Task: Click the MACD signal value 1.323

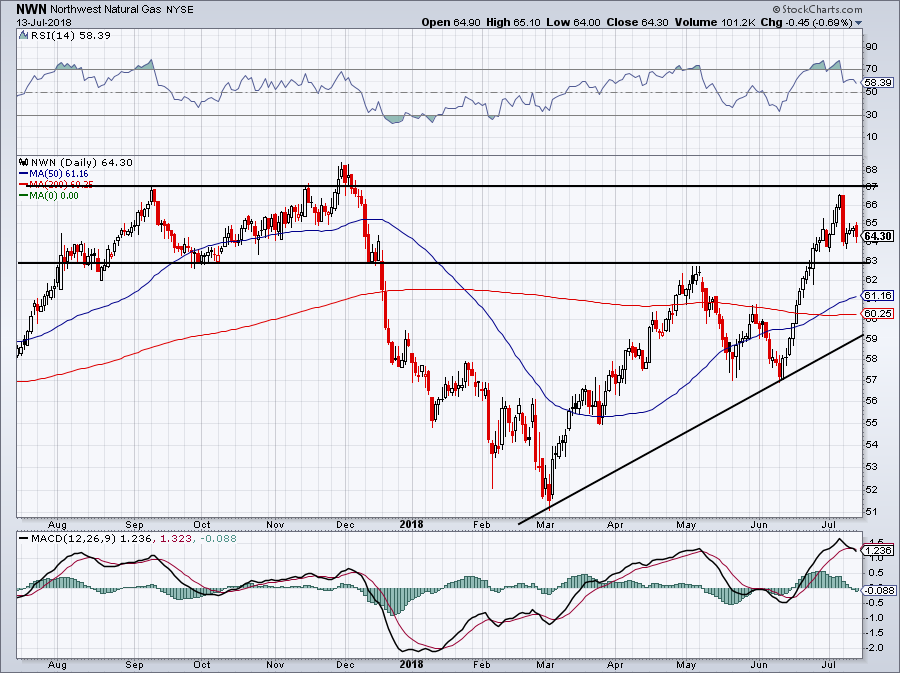Action: click(x=177, y=539)
